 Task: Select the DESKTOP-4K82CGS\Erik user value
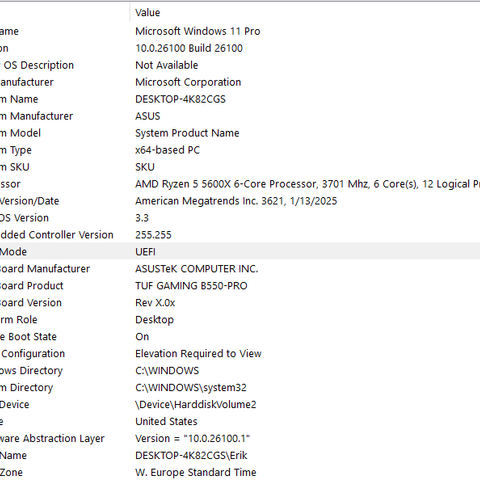(191, 456)
